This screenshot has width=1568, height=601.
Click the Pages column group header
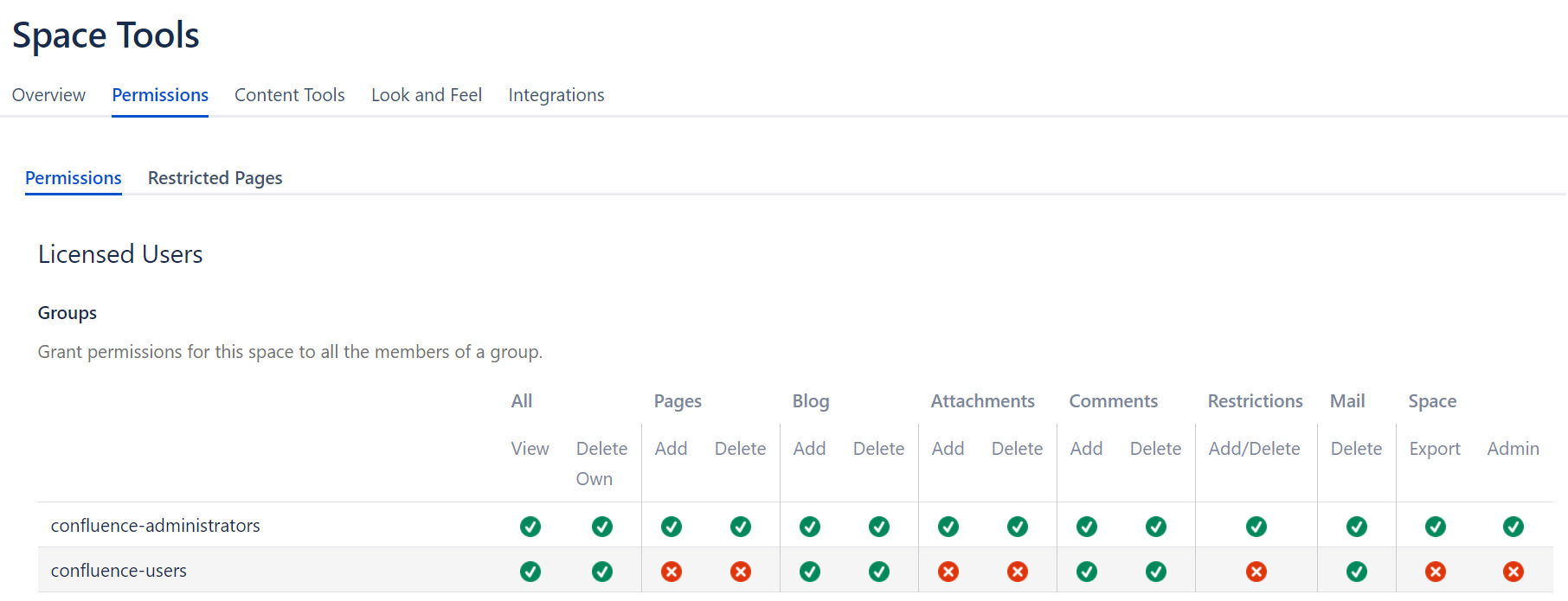pos(678,401)
